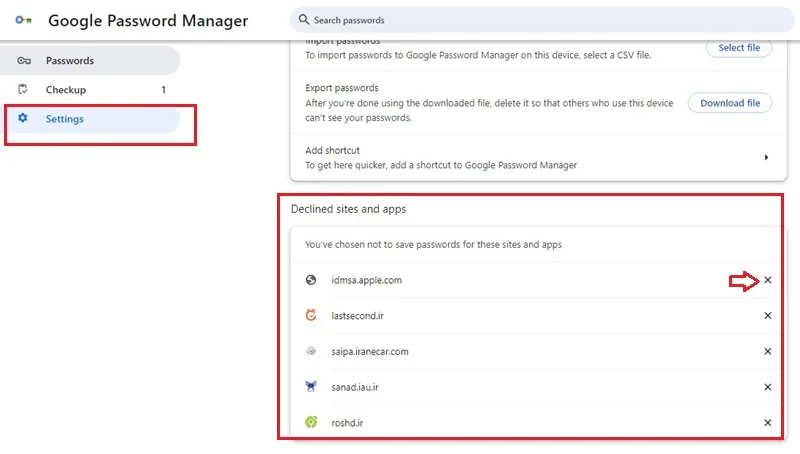Click the sanad.iau.ir site name

coord(355,387)
